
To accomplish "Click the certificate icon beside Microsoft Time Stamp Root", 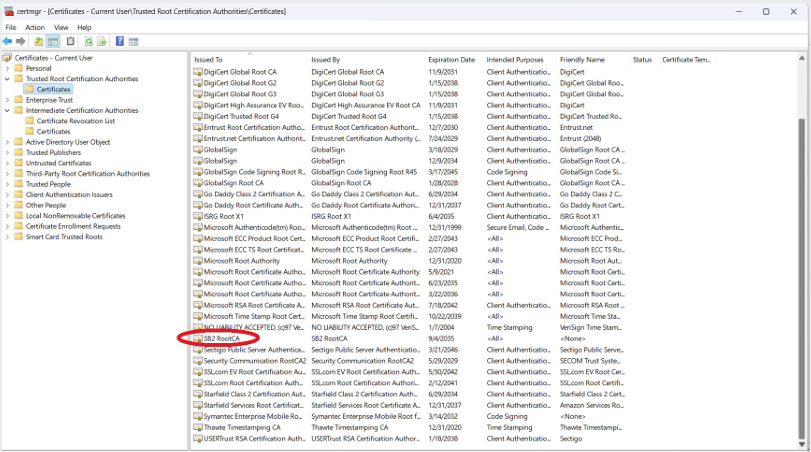I will (x=198, y=317).
